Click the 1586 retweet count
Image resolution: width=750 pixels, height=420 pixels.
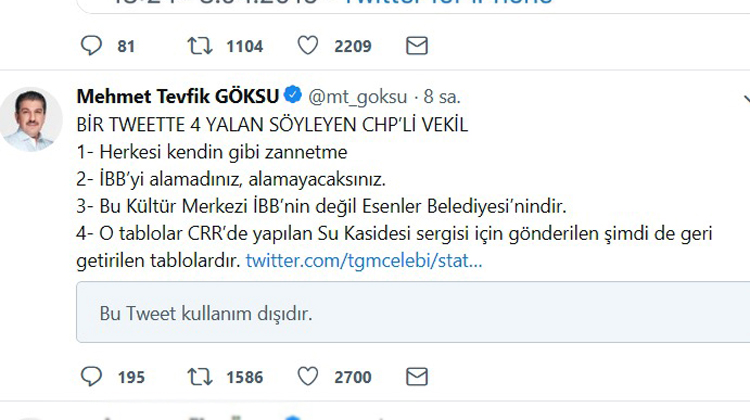(x=245, y=377)
